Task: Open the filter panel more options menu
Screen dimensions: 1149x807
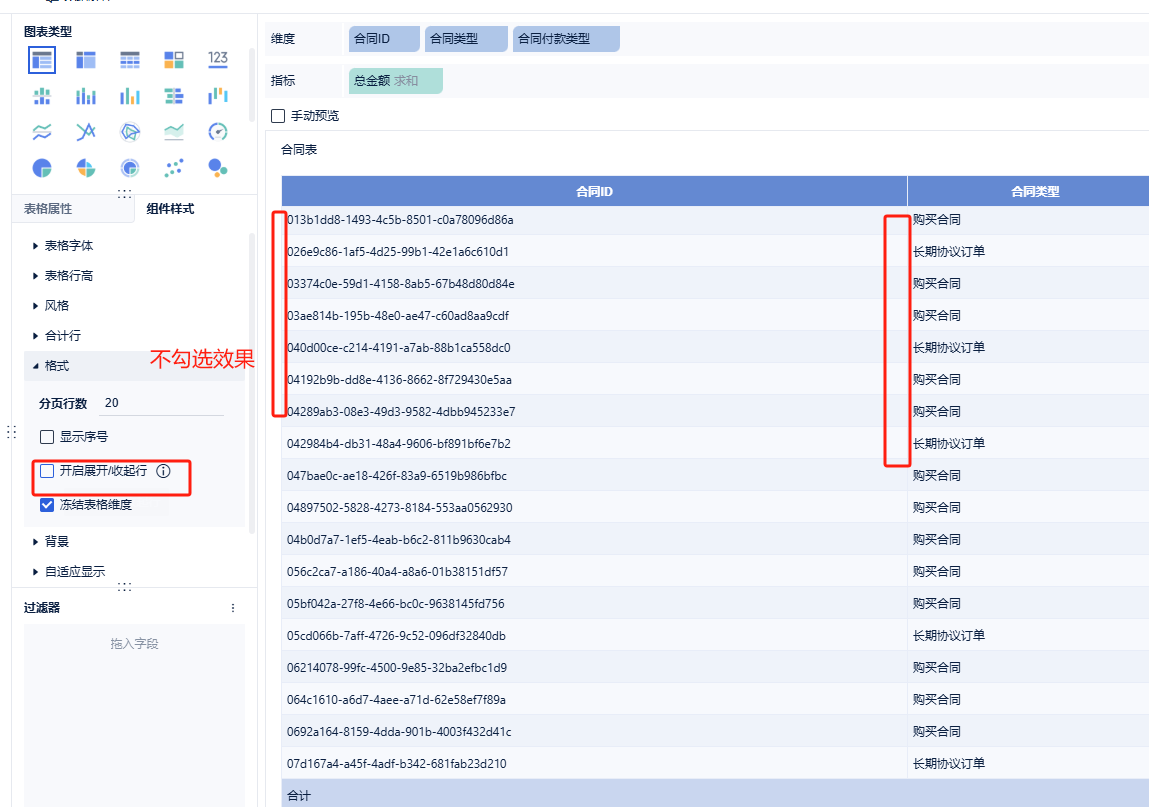Action: [233, 608]
